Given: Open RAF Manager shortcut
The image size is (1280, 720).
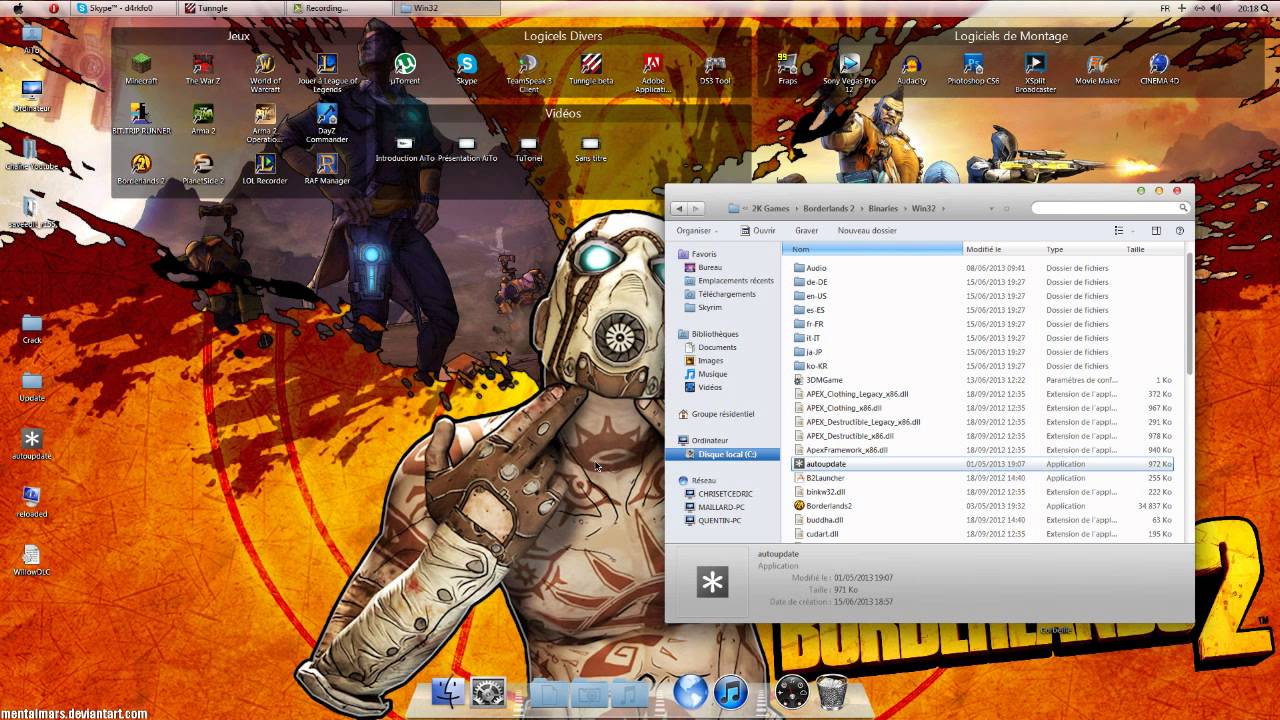Looking at the screenshot, I should pyautogui.click(x=327, y=168).
